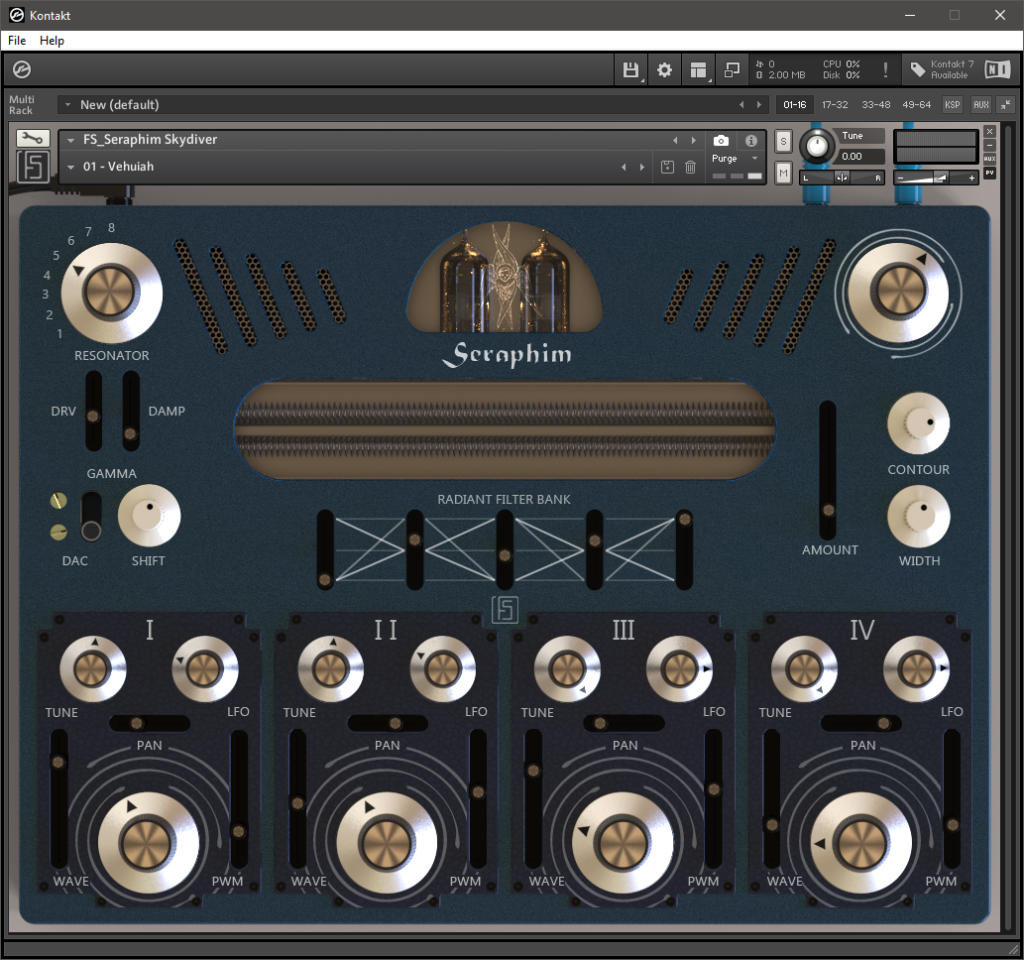Viewport: 1024px width, 960px height.
Task: Minimize the instrument header with the minus icon
Action: click(990, 145)
